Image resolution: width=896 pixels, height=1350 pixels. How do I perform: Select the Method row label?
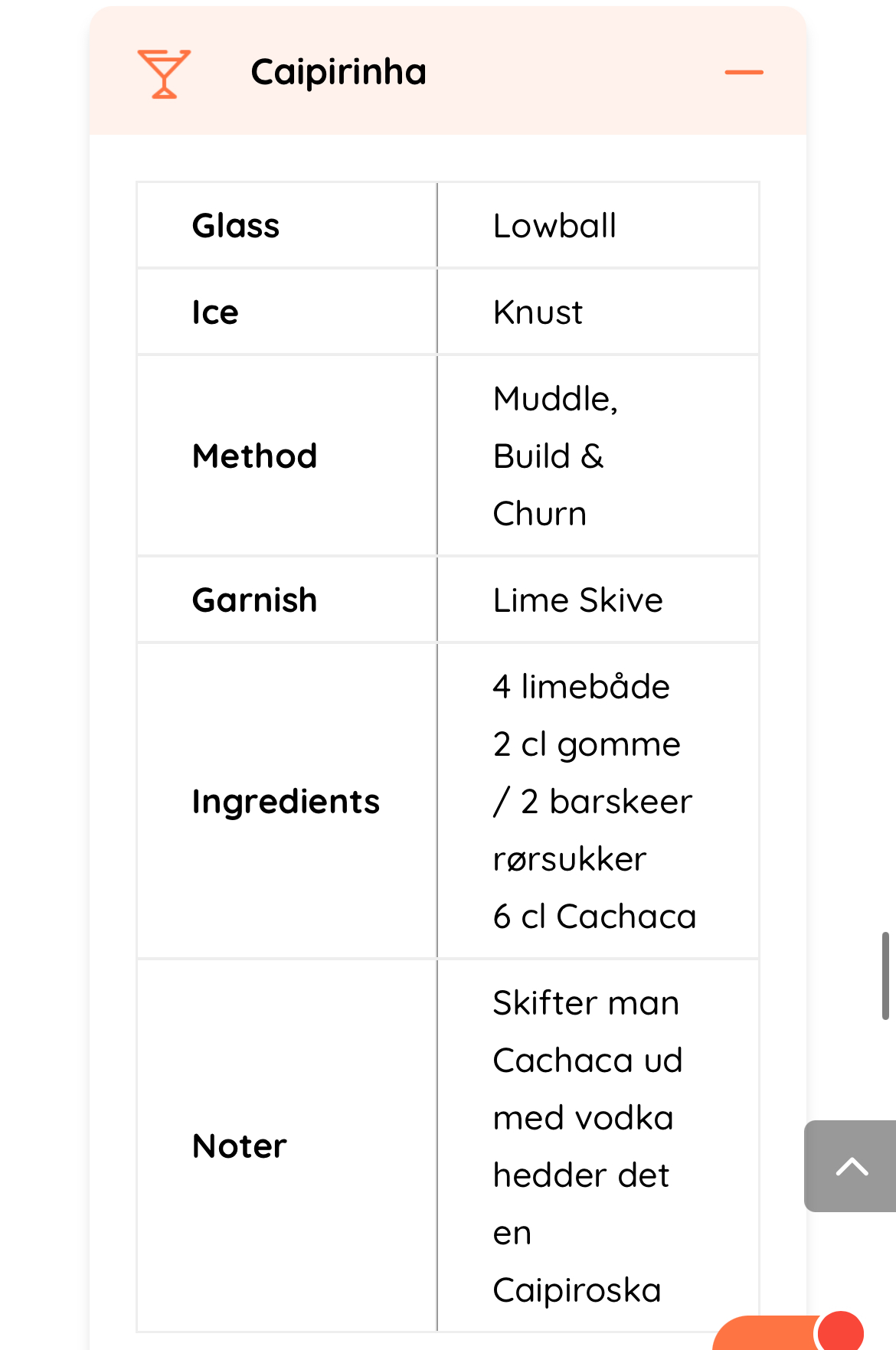click(x=254, y=456)
